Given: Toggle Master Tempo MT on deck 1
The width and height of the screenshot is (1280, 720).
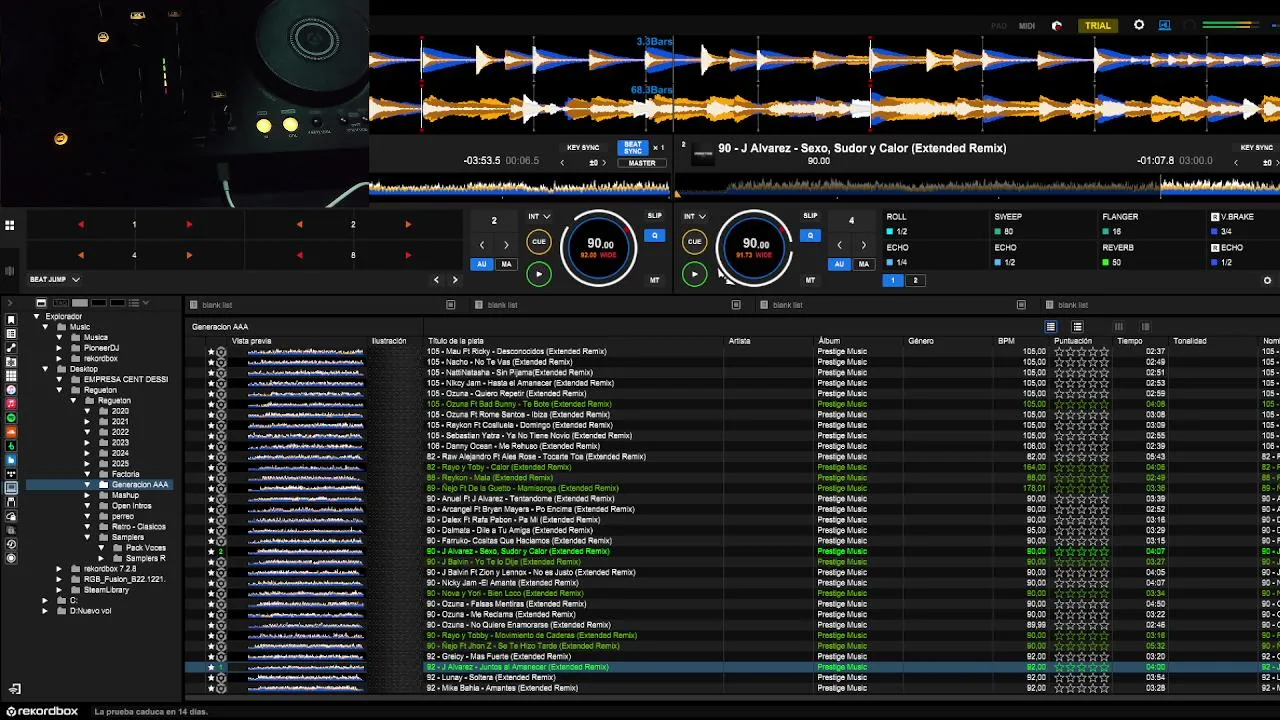Looking at the screenshot, I should [x=654, y=280].
